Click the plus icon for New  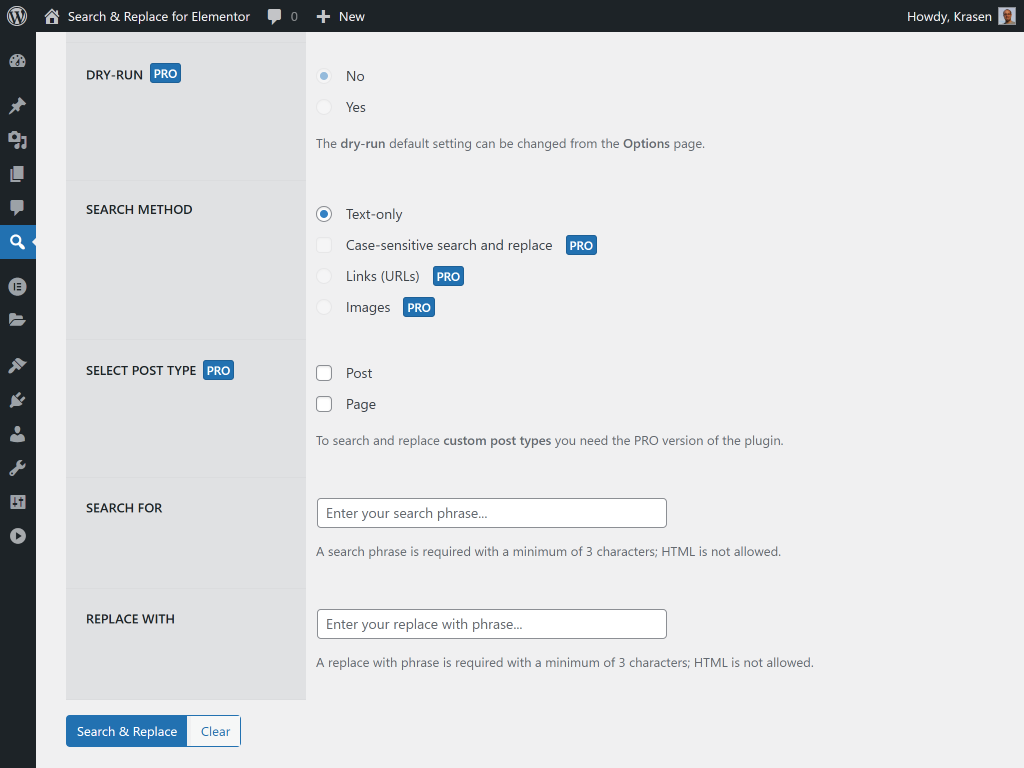(x=323, y=16)
